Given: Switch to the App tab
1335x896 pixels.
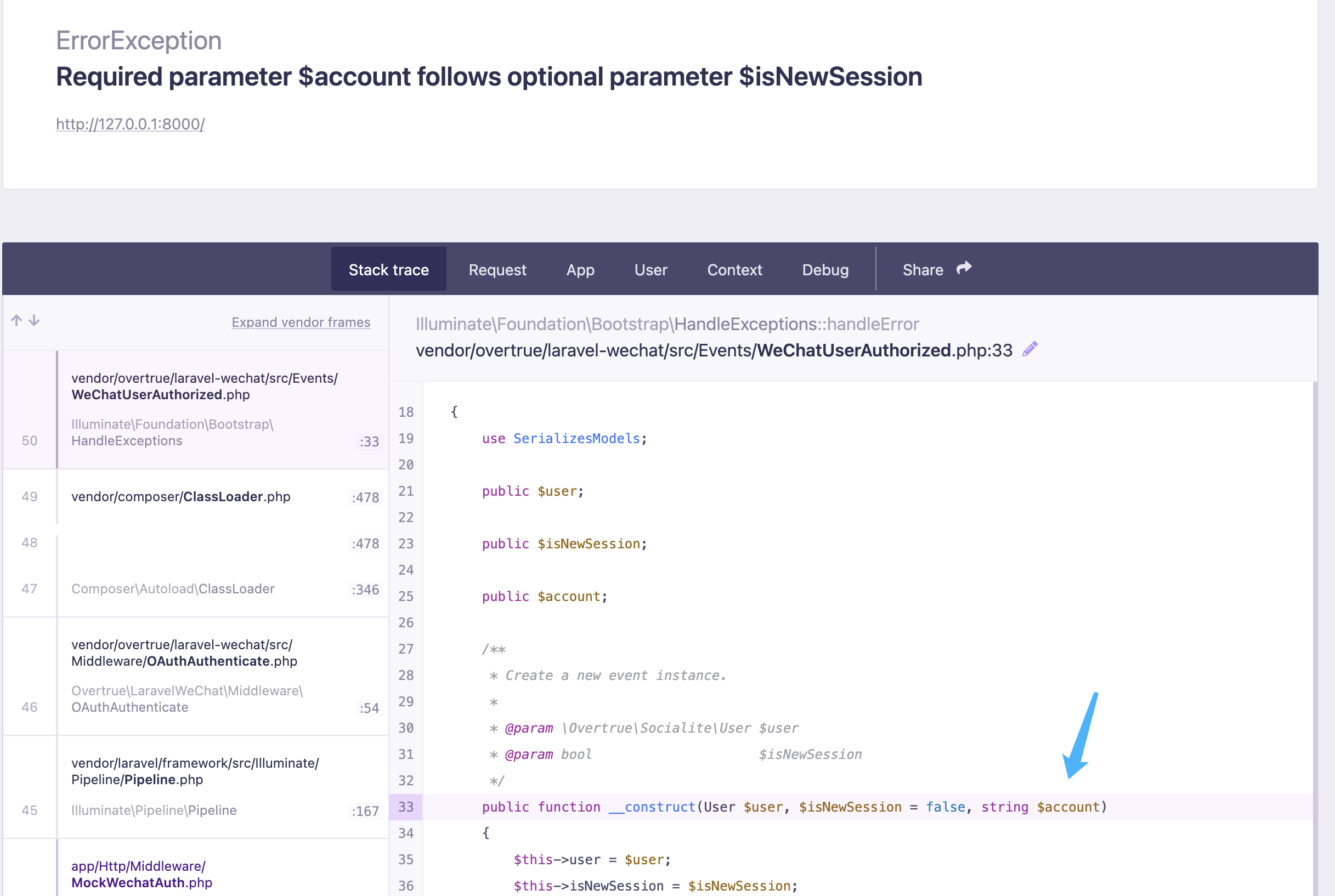Looking at the screenshot, I should (x=580, y=269).
